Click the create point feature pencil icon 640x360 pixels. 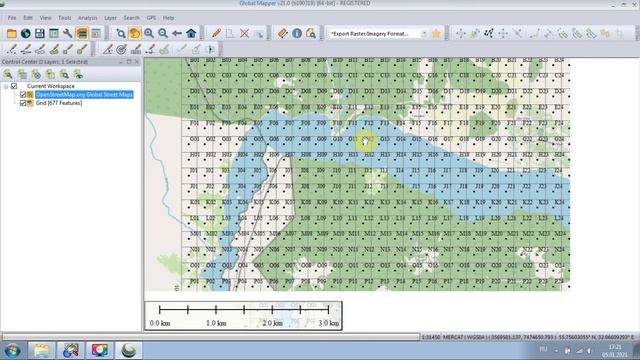pos(12,49)
